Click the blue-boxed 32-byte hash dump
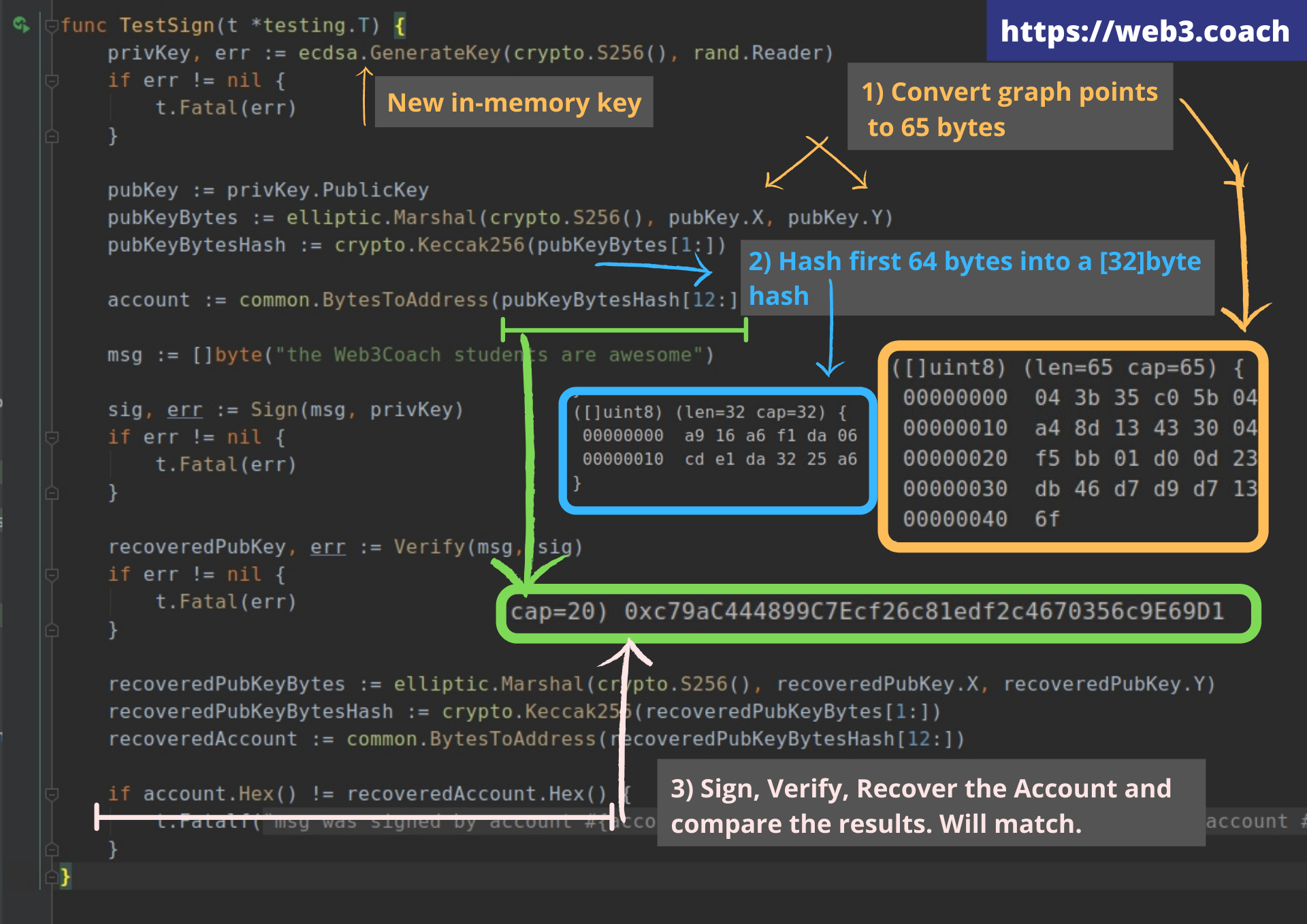Screen dimensions: 1307x924 [716, 448]
